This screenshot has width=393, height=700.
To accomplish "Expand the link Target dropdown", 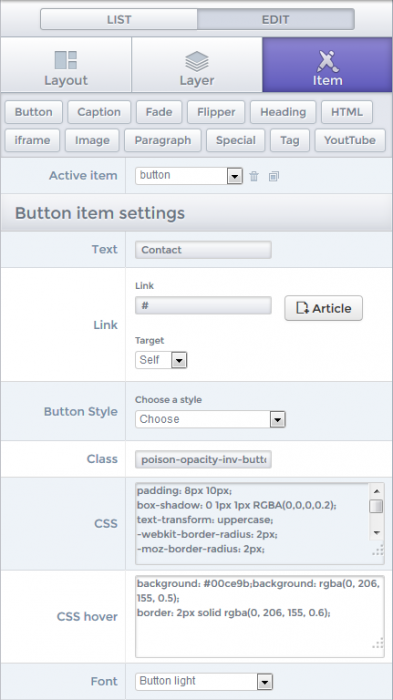I will coord(161,360).
